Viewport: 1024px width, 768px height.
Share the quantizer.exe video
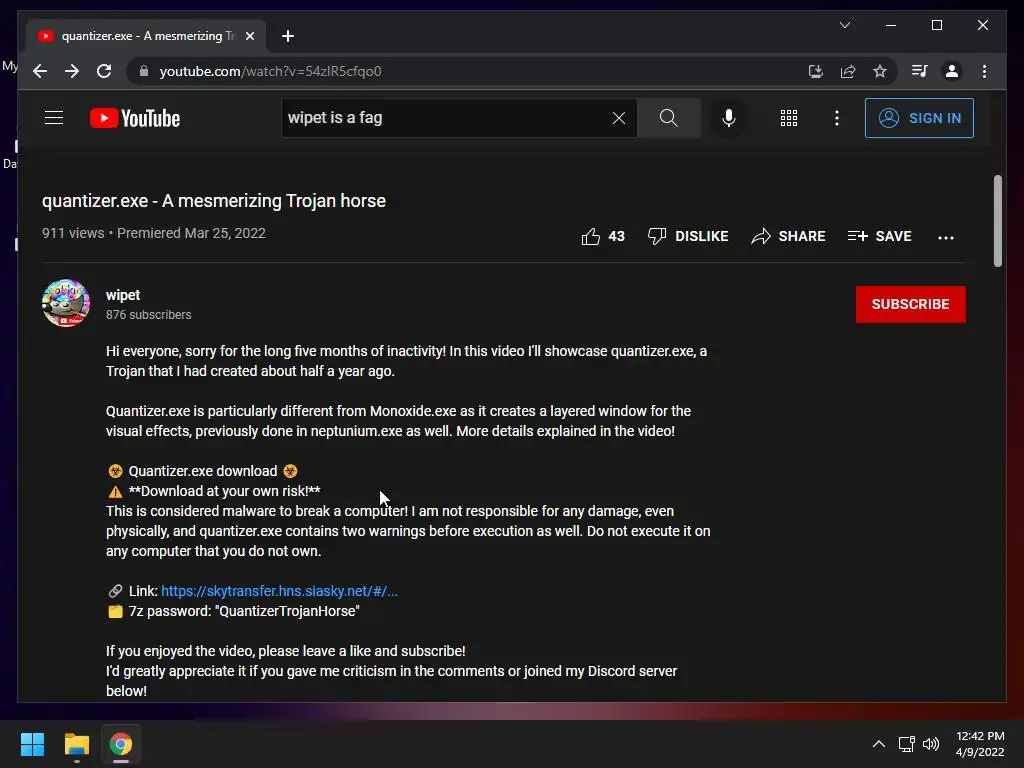tap(788, 236)
